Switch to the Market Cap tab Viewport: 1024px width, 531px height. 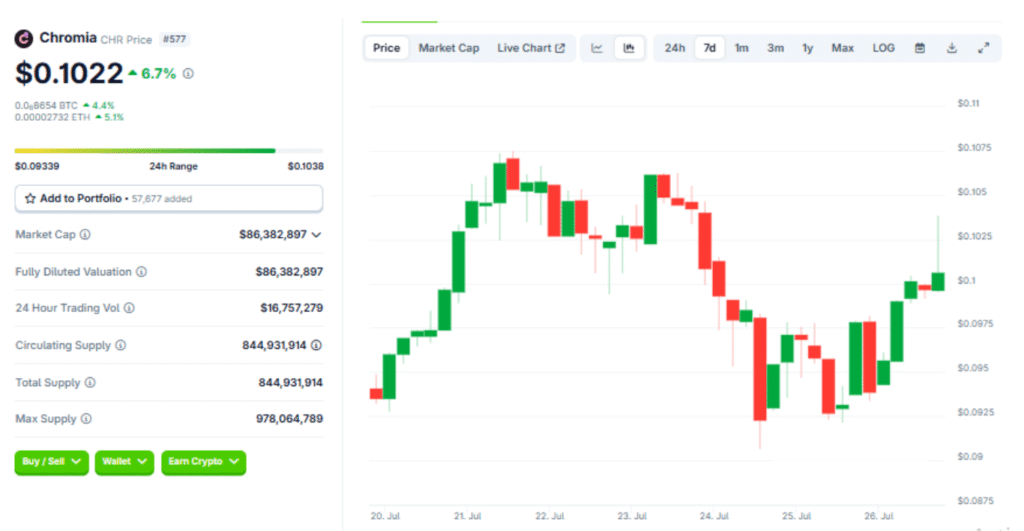point(448,48)
